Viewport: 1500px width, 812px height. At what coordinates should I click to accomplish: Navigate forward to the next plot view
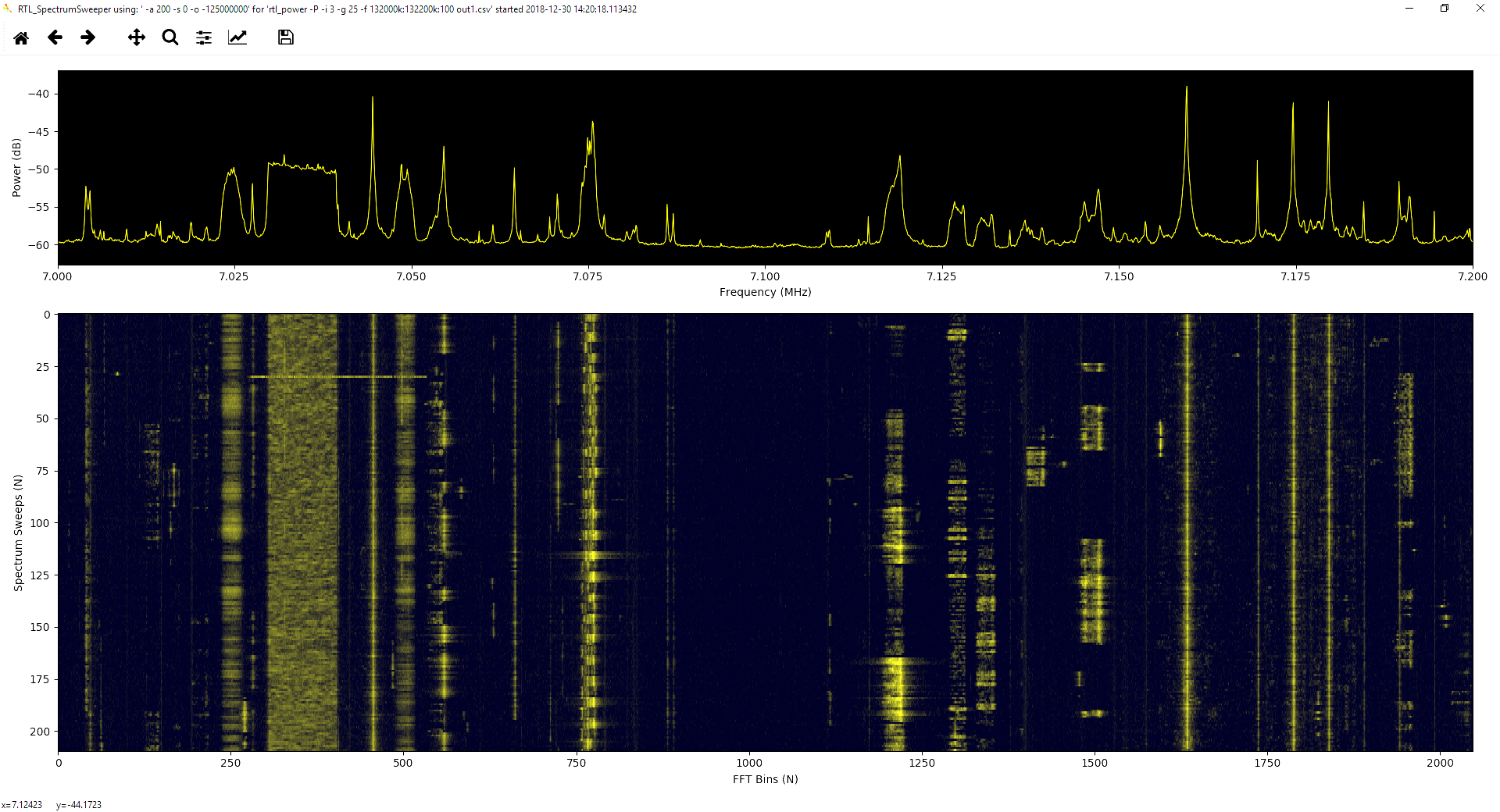(87, 37)
